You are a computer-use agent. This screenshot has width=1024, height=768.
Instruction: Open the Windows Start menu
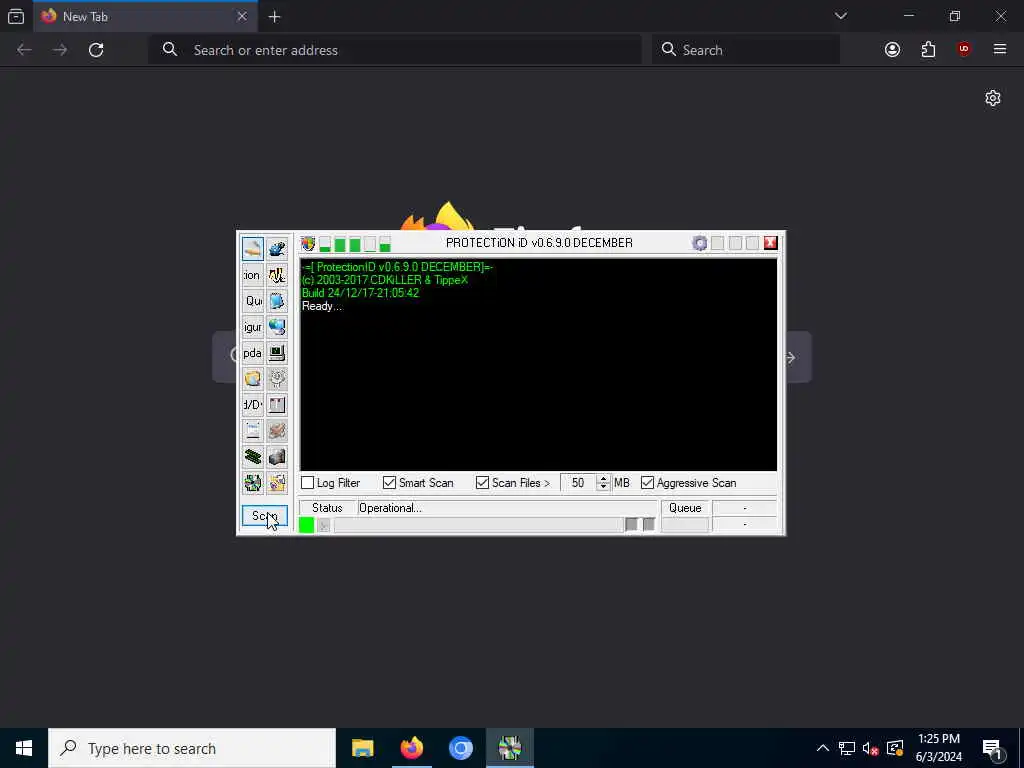(x=24, y=748)
